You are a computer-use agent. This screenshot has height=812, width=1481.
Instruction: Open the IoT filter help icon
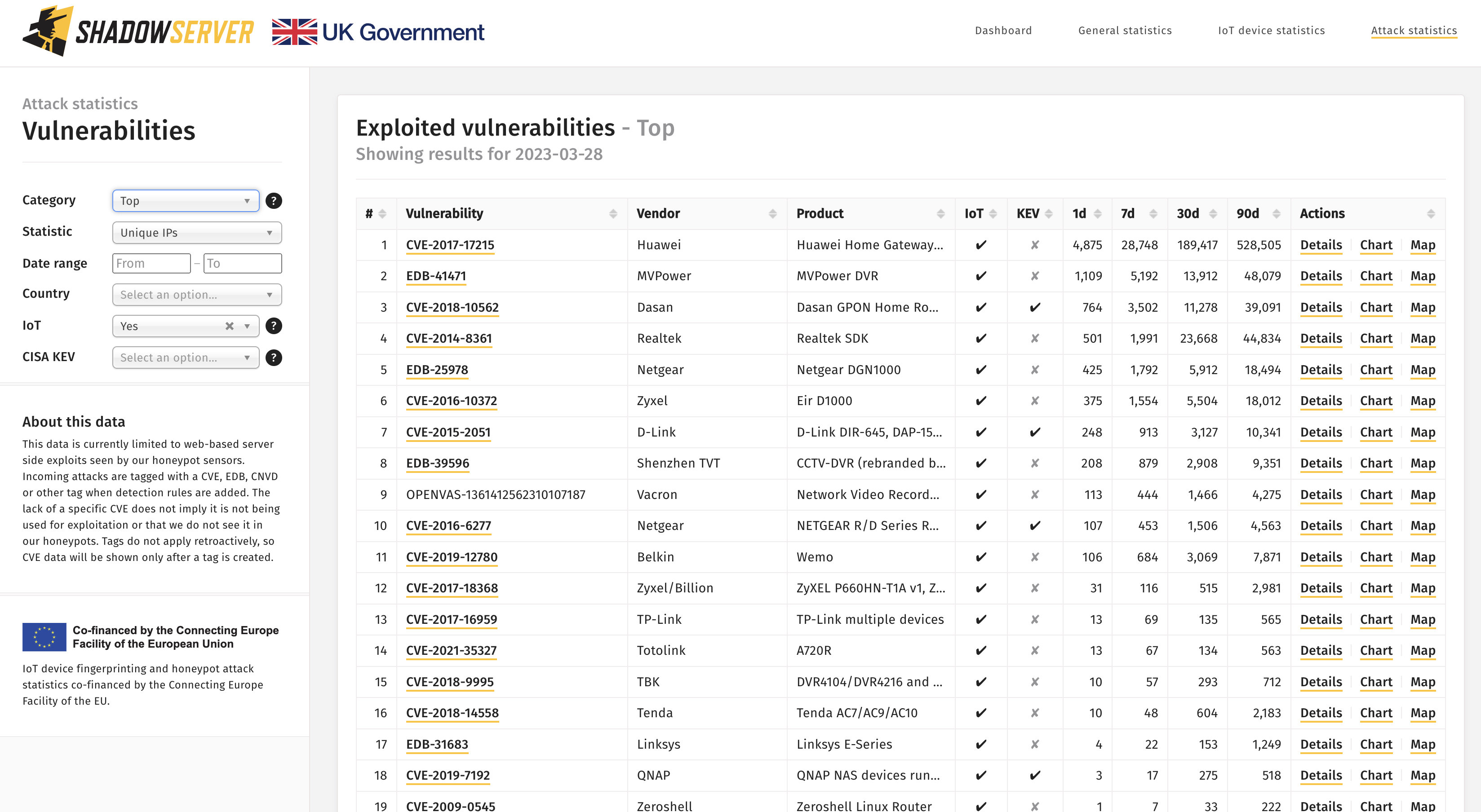point(274,326)
